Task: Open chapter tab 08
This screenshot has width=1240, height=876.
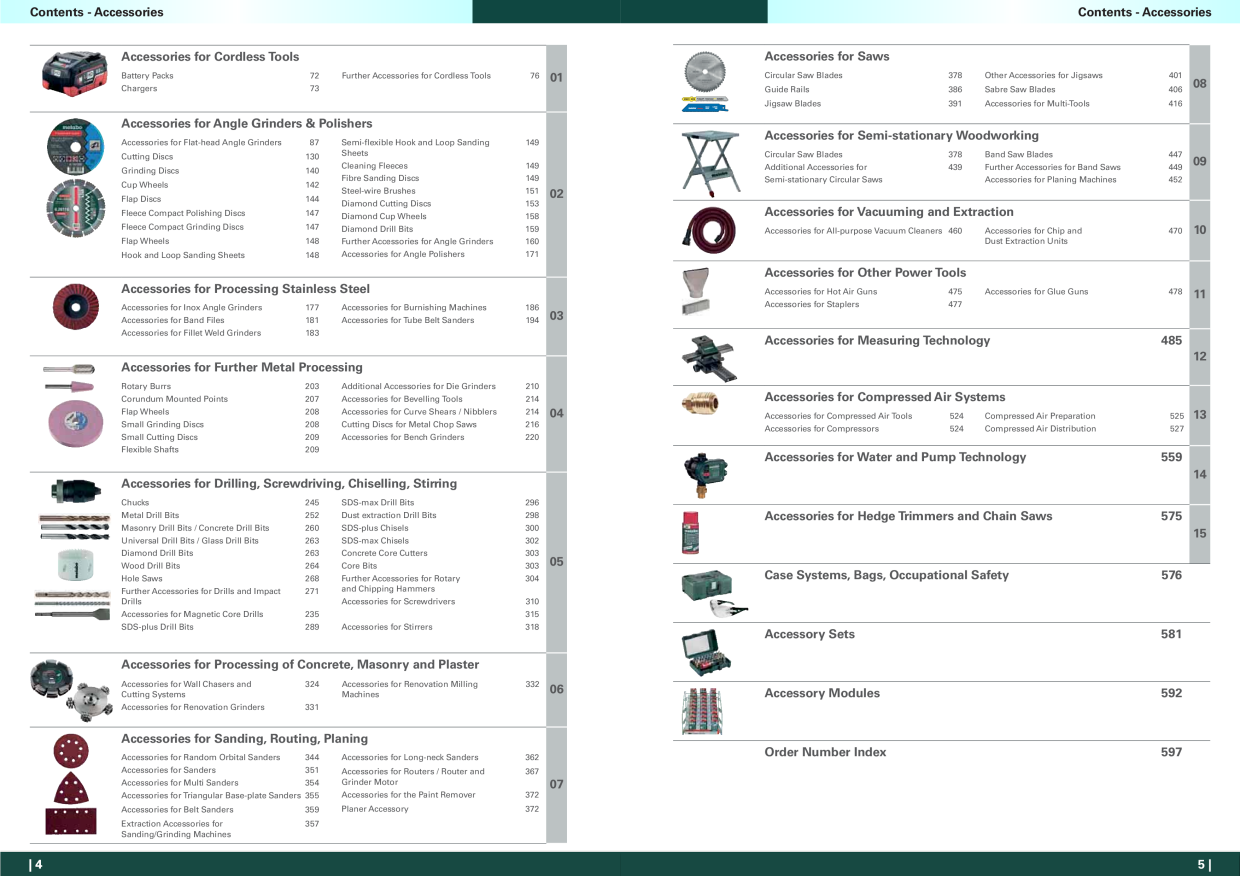Action: pyautogui.click(x=1200, y=84)
